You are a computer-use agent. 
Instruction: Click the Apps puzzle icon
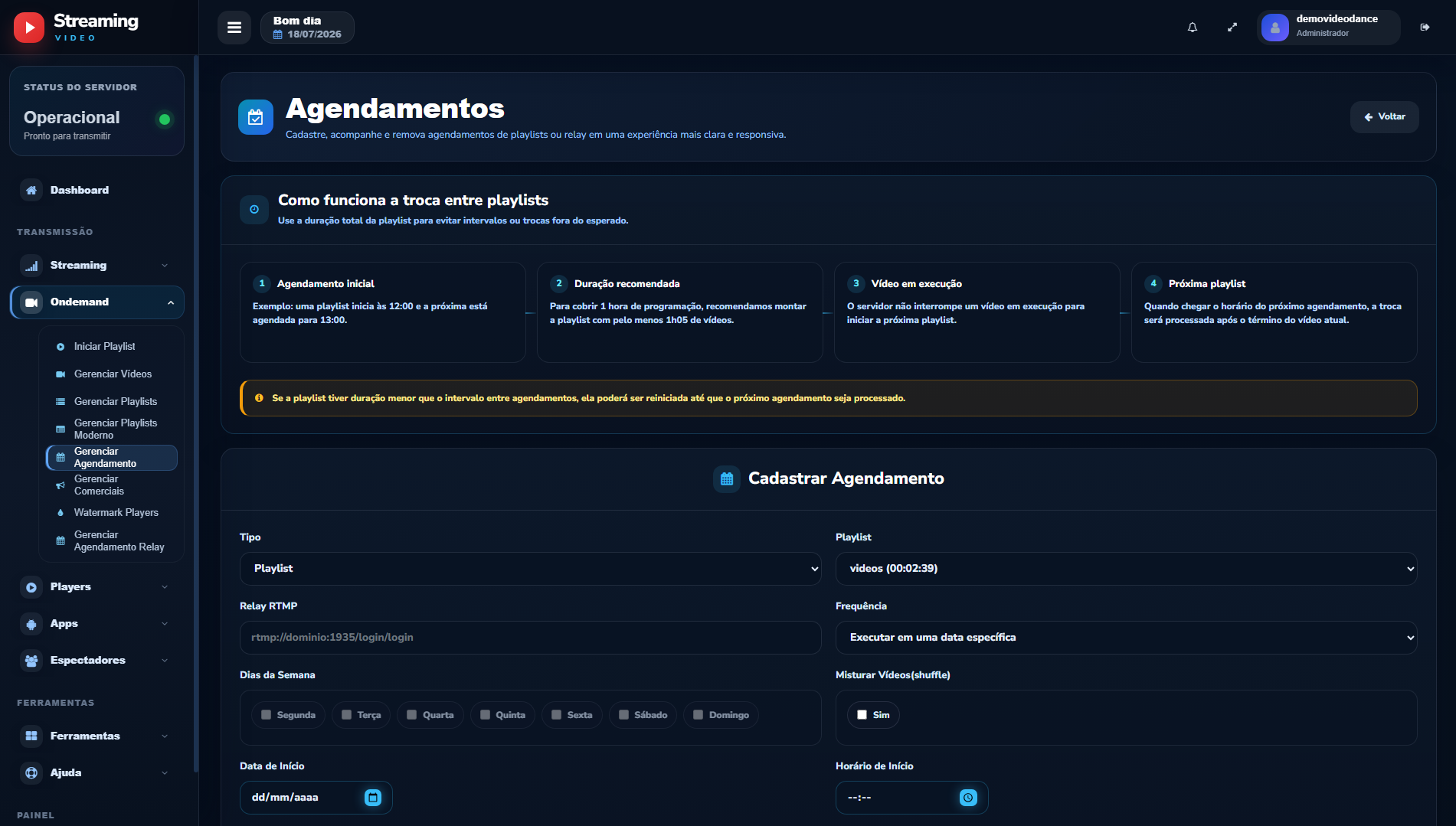(31, 624)
